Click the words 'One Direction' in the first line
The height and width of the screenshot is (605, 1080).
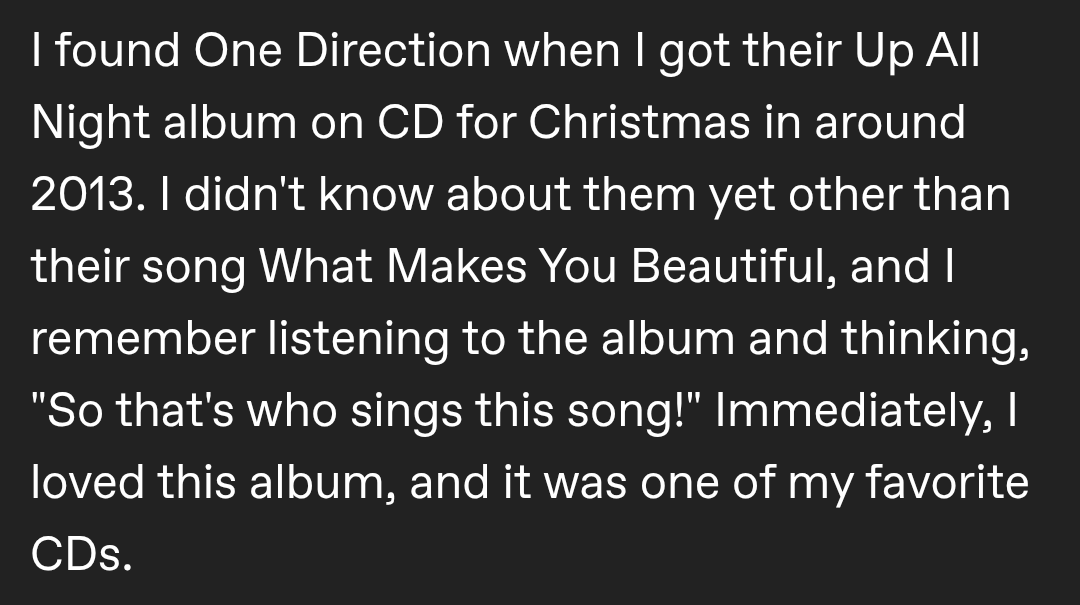(342, 50)
